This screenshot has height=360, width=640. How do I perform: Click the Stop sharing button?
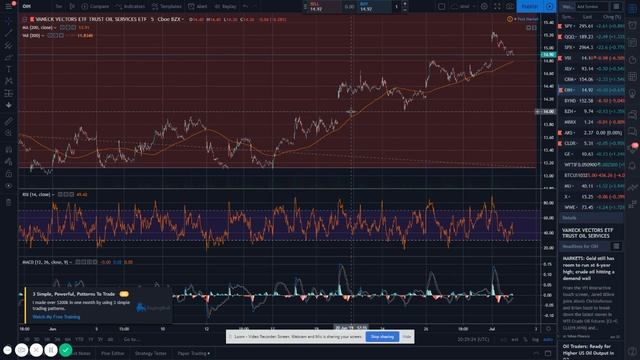pos(382,337)
